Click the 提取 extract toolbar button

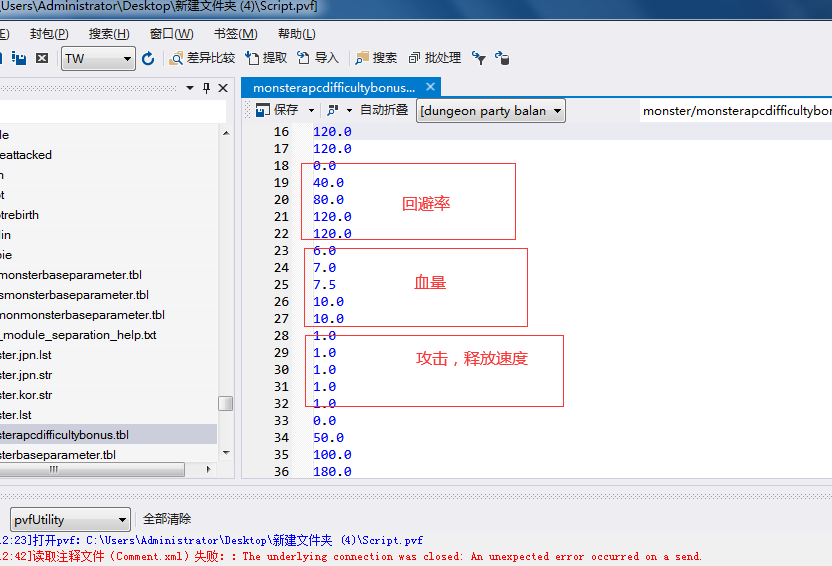(x=266, y=59)
